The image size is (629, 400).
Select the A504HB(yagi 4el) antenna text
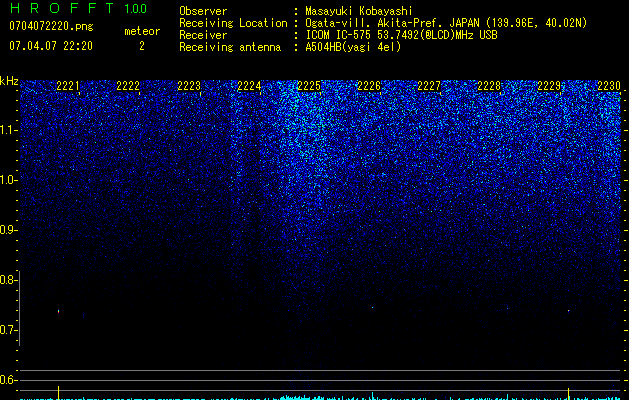point(353,47)
